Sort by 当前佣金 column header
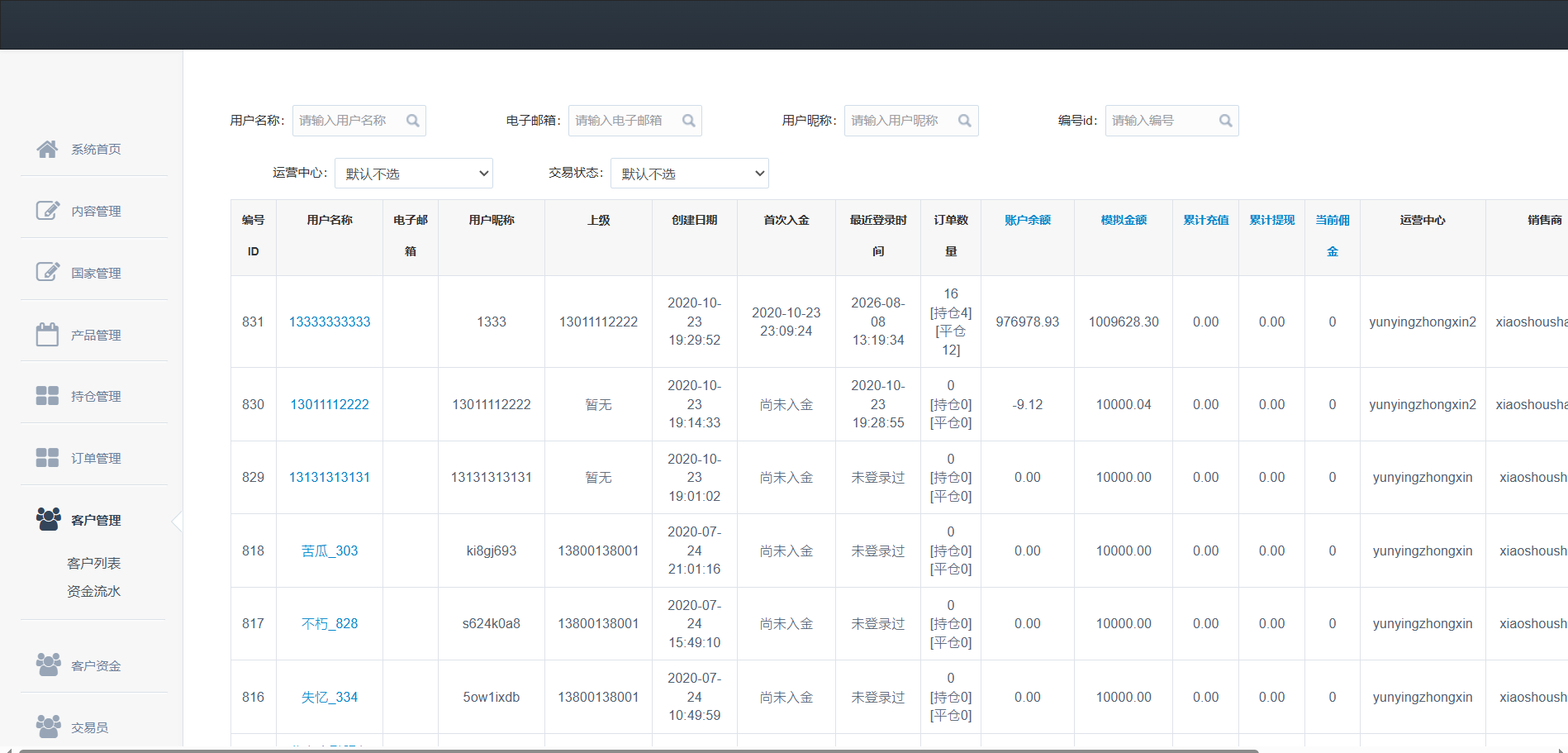 (1333, 236)
